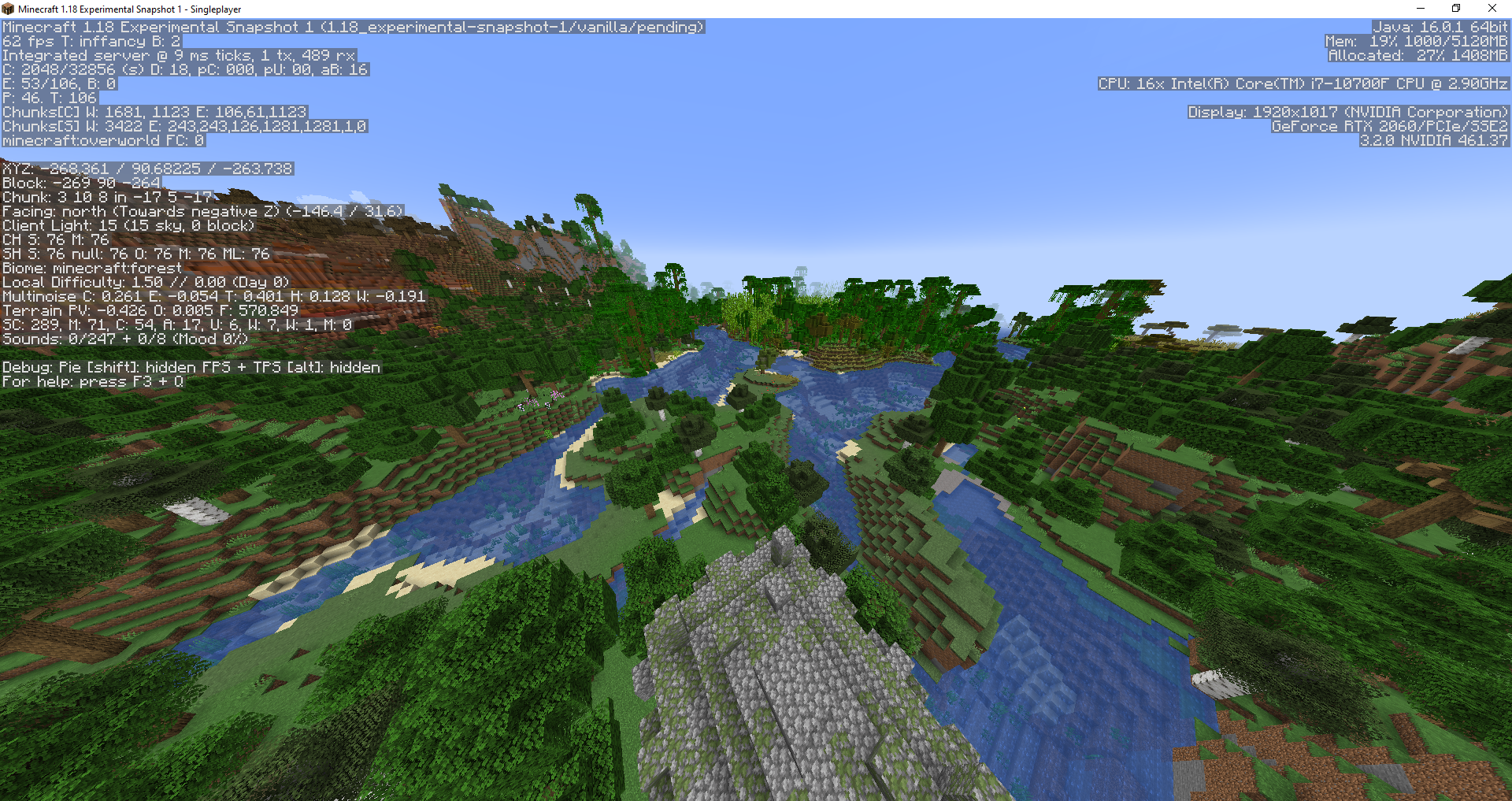1512x801 pixels.
Task: Click the 'E: 53/106, B: 0' entity line
Action: (59, 84)
